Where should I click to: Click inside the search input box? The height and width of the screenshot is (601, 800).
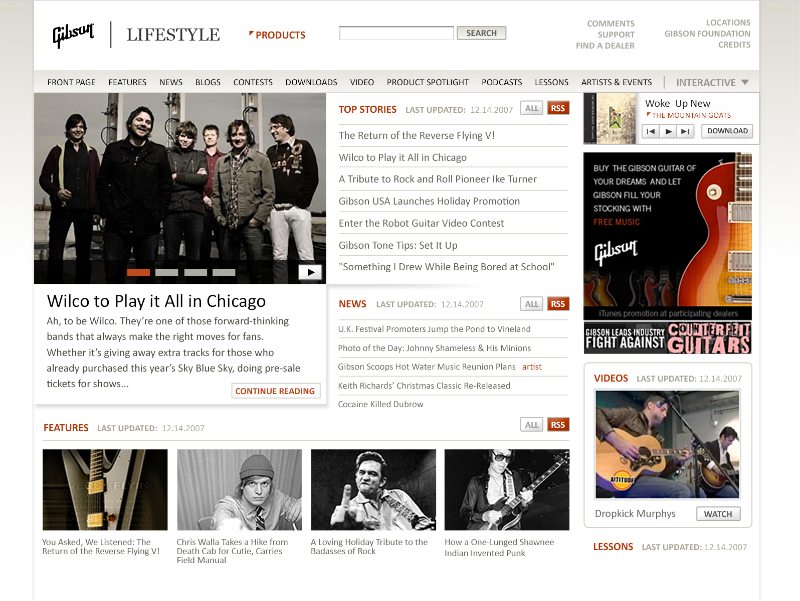coord(395,32)
